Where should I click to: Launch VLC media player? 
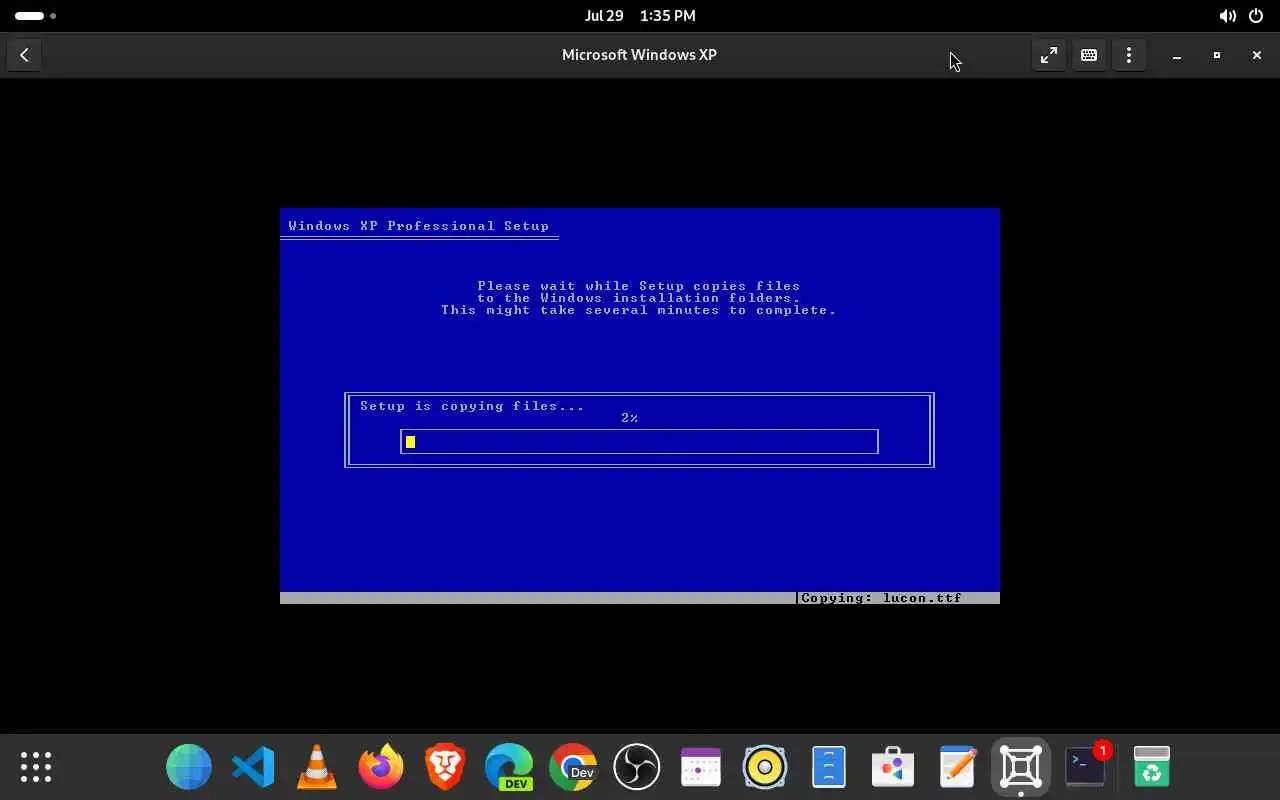pyautogui.click(x=317, y=767)
